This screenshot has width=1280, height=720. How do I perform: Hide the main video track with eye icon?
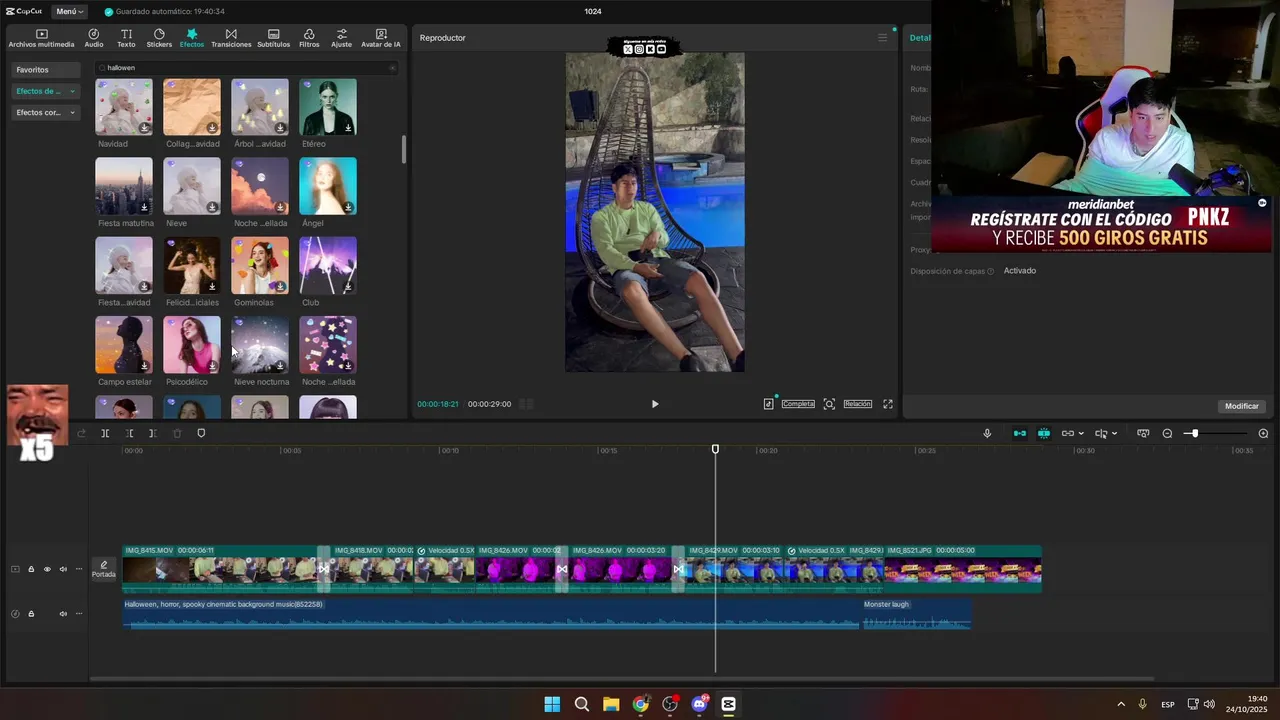click(x=47, y=569)
